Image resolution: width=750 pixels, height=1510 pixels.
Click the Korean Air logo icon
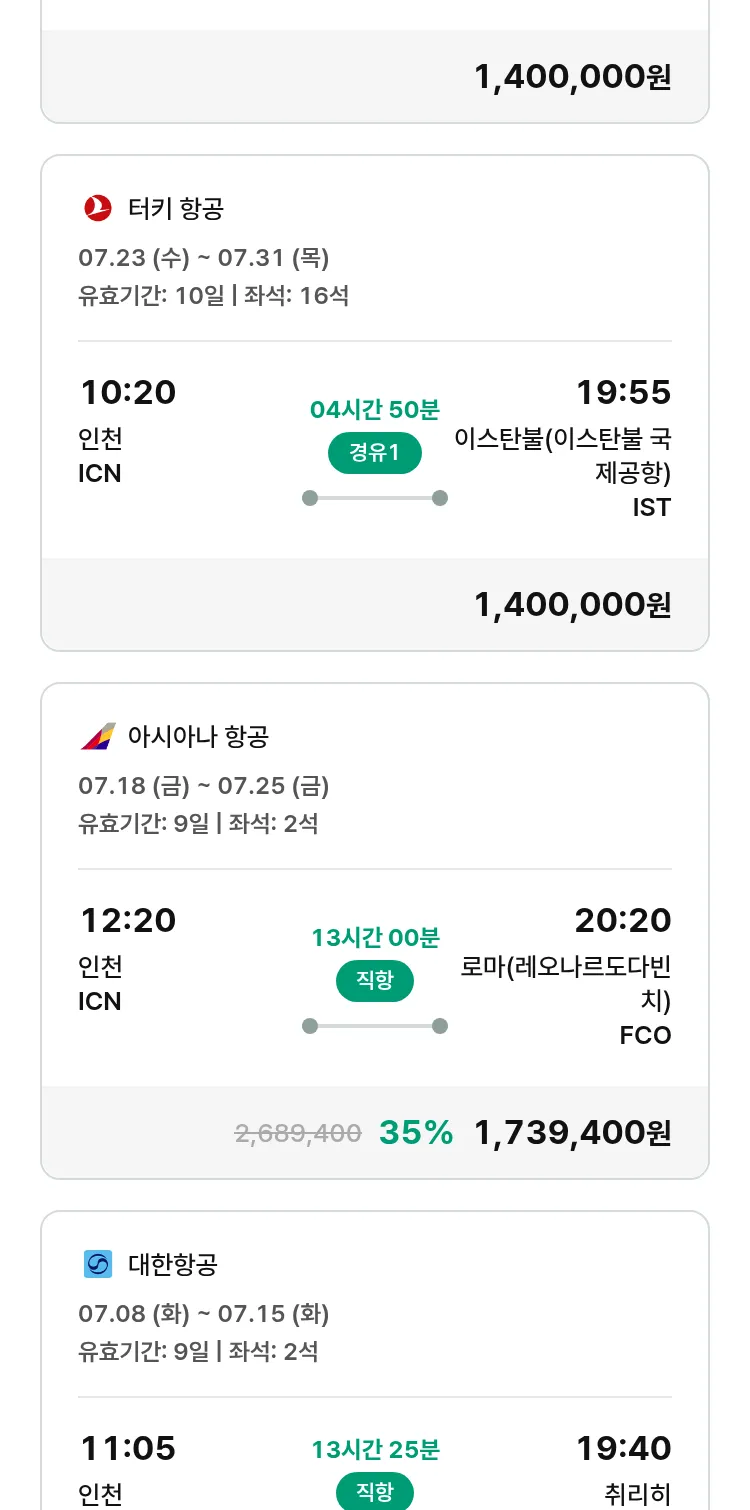[97, 1264]
